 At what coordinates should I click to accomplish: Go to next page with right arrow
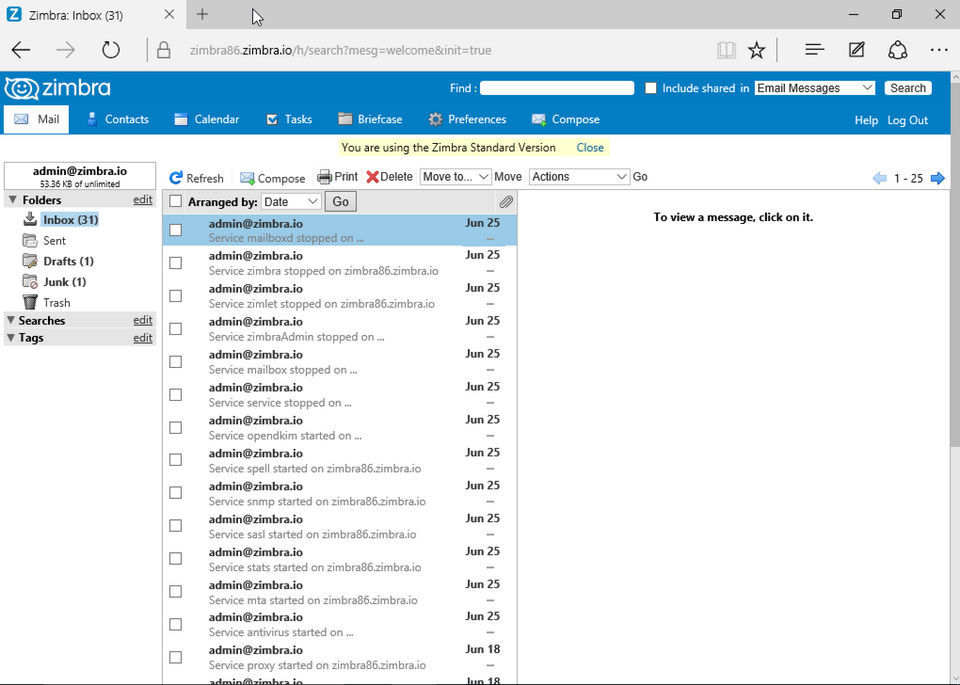click(937, 178)
